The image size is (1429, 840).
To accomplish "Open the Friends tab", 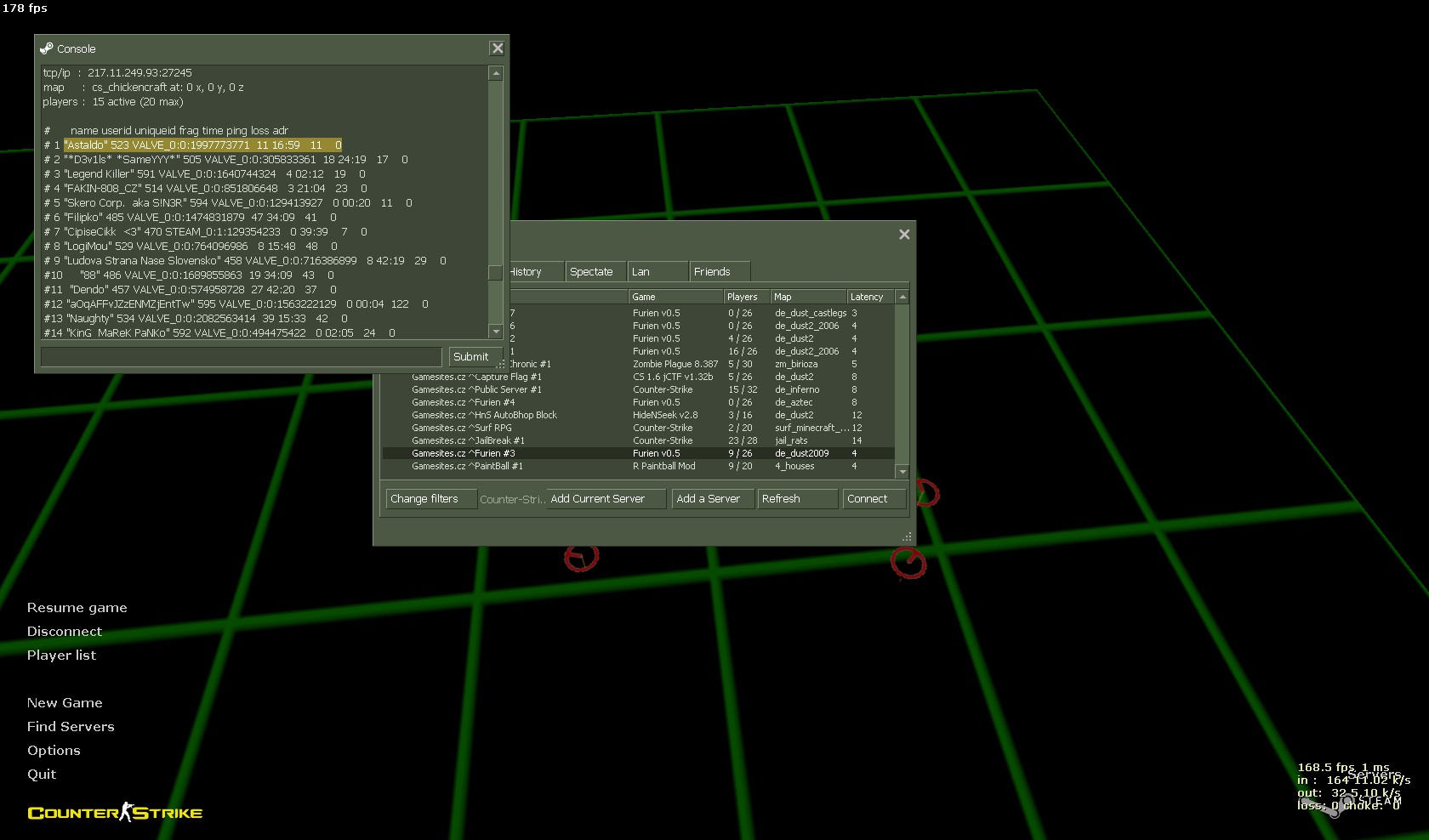I will (720, 272).
